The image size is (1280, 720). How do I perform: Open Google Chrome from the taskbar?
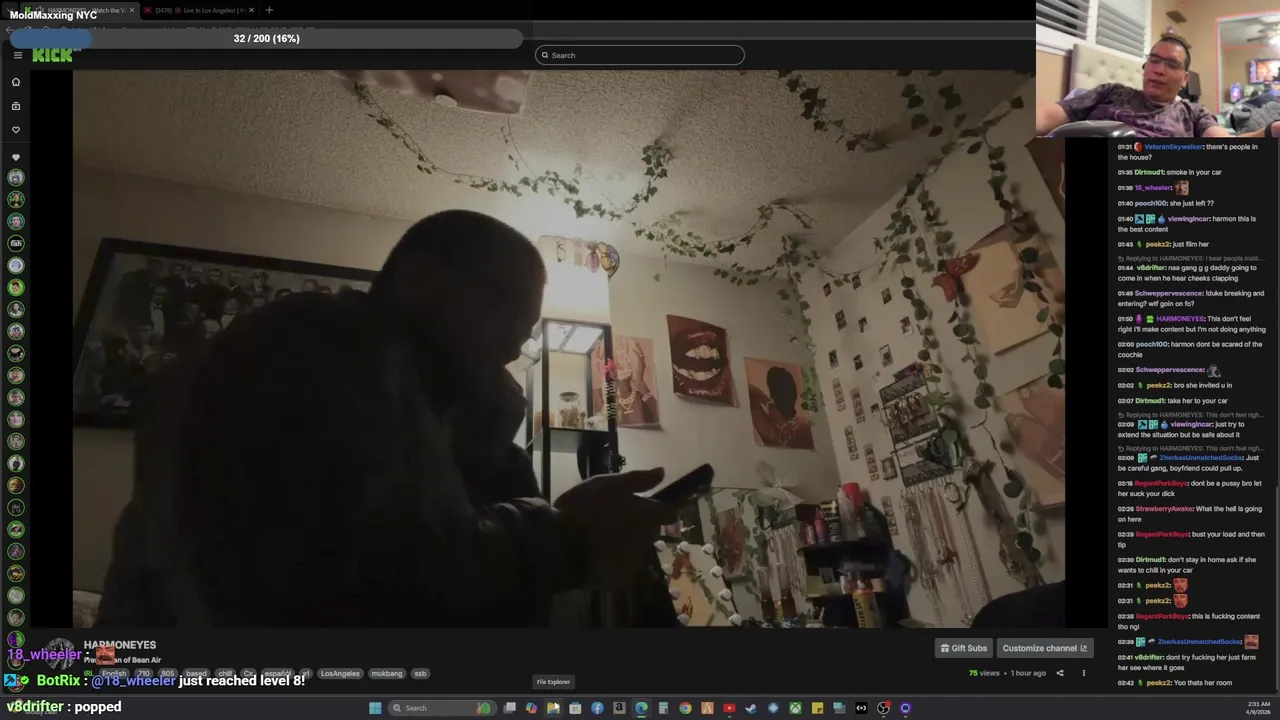point(685,708)
